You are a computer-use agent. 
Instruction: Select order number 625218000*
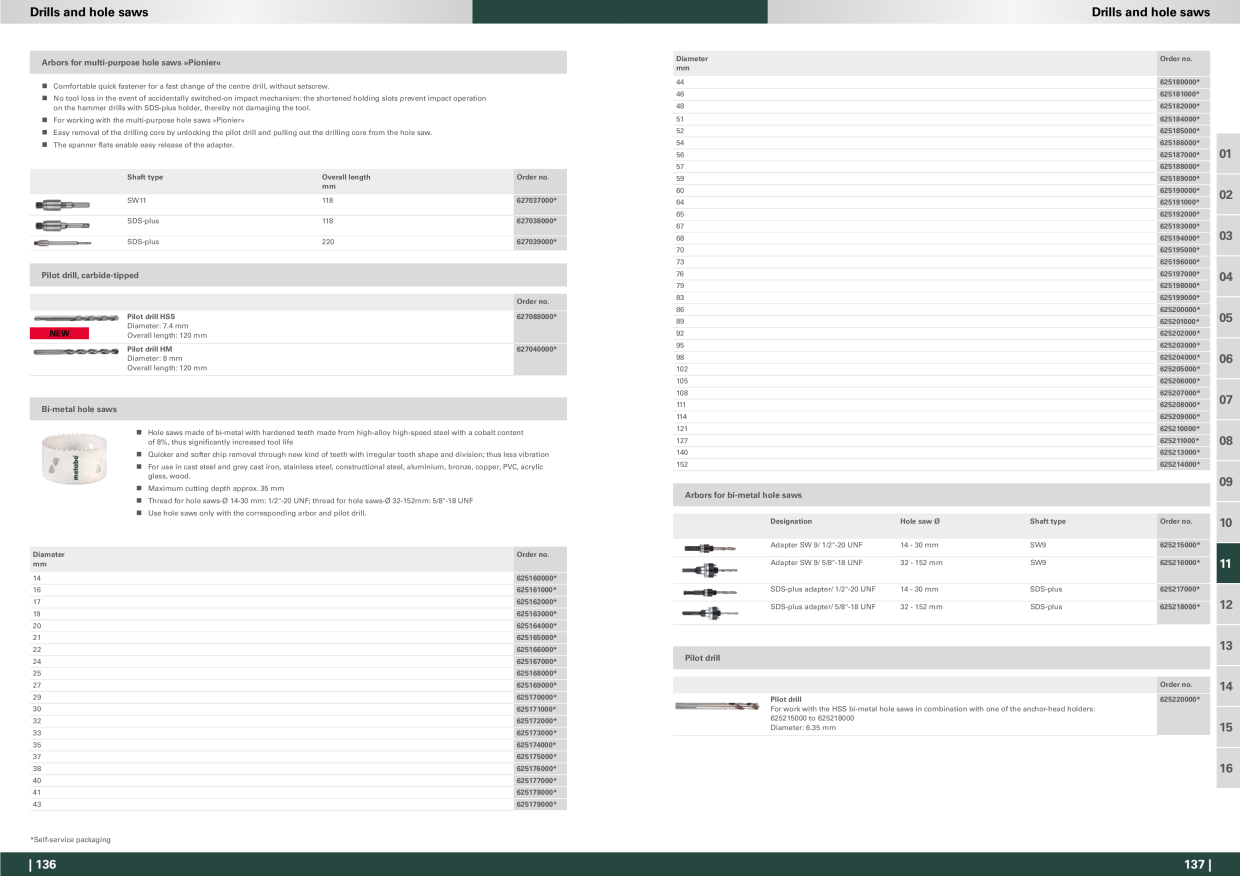point(1179,606)
